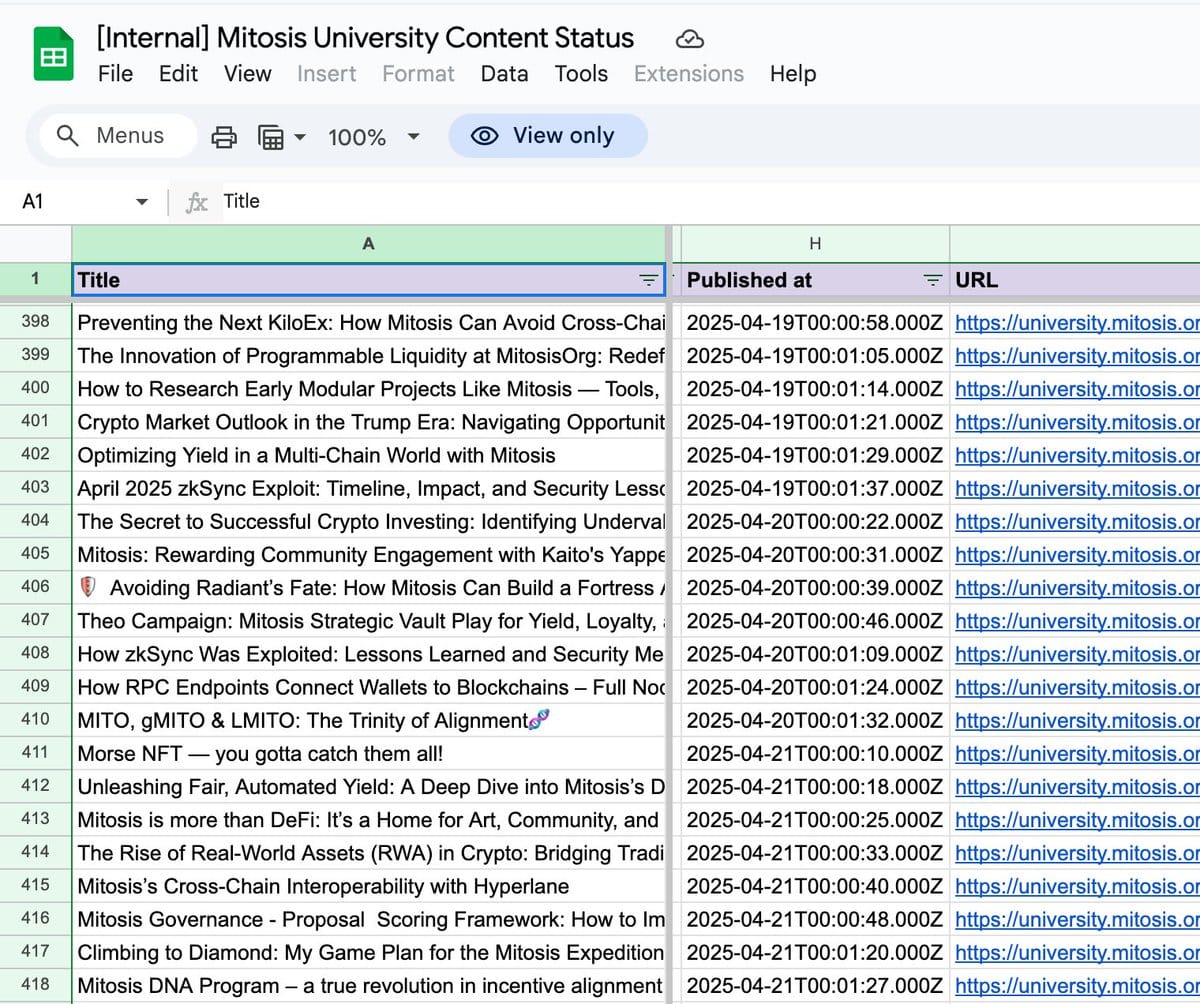Viewport: 1200px width, 1004px height.
Task: Click the Published at filter icon
Action: [933, 280]
